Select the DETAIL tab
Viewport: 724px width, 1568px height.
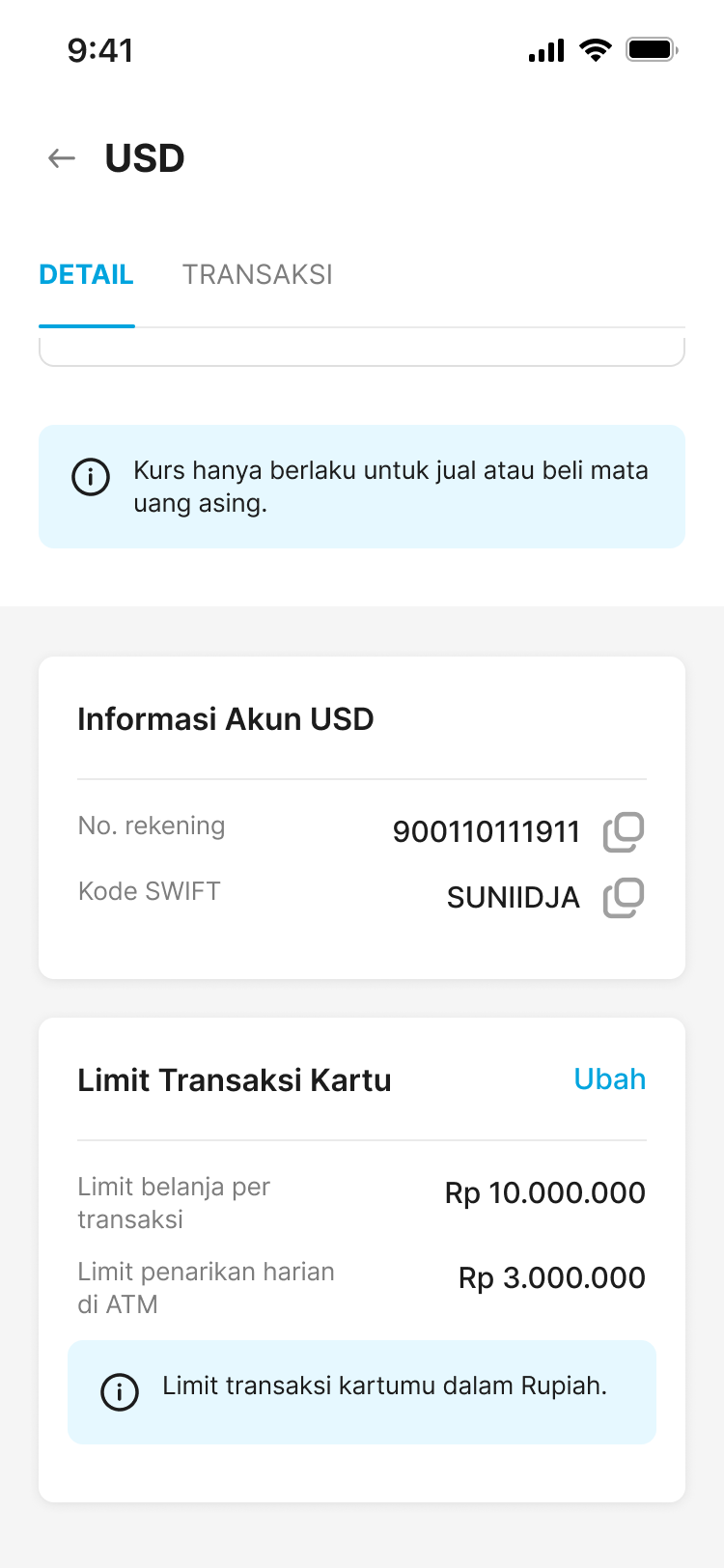pyautogui.click(x=86, y=275)
